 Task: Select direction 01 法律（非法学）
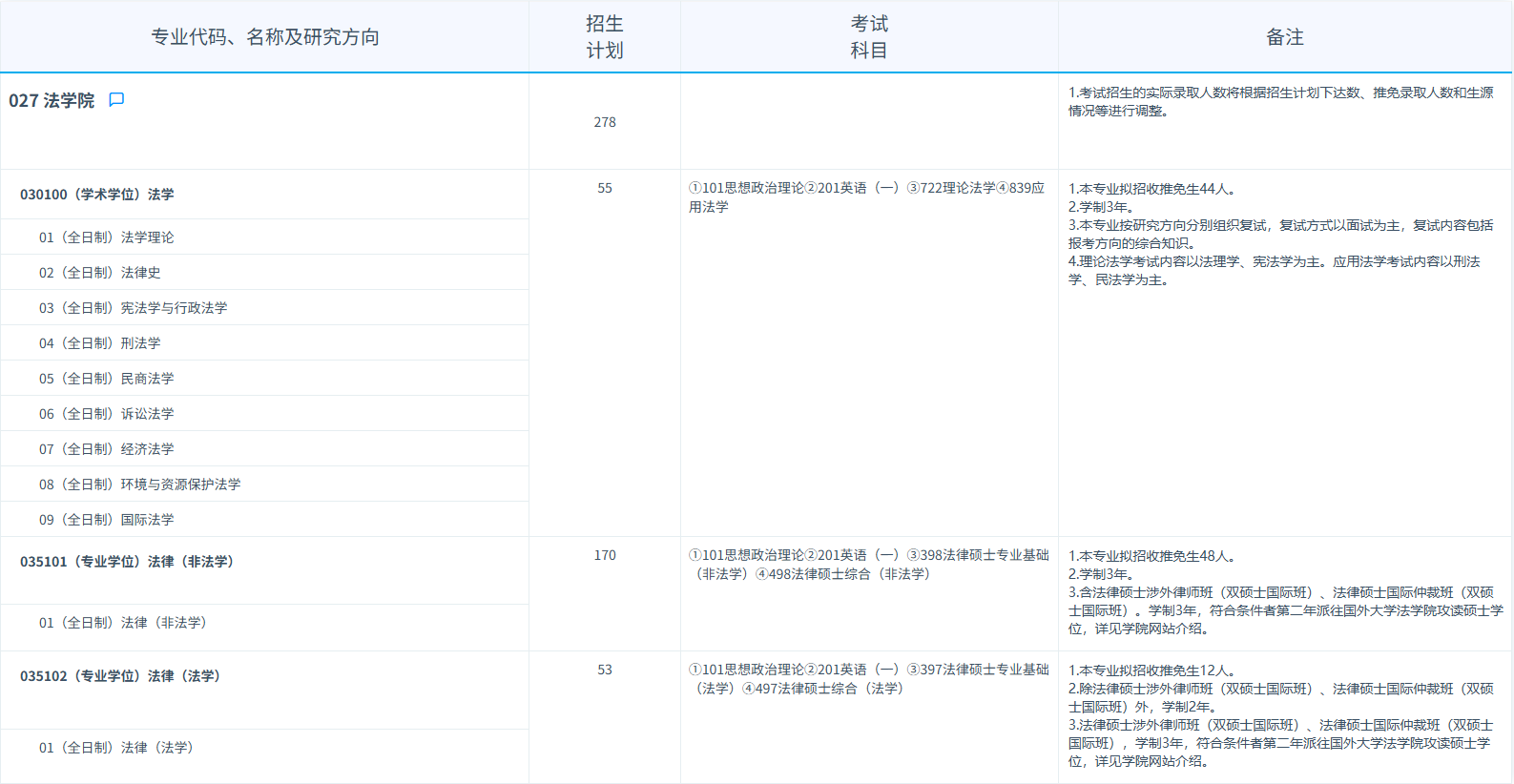123,623
